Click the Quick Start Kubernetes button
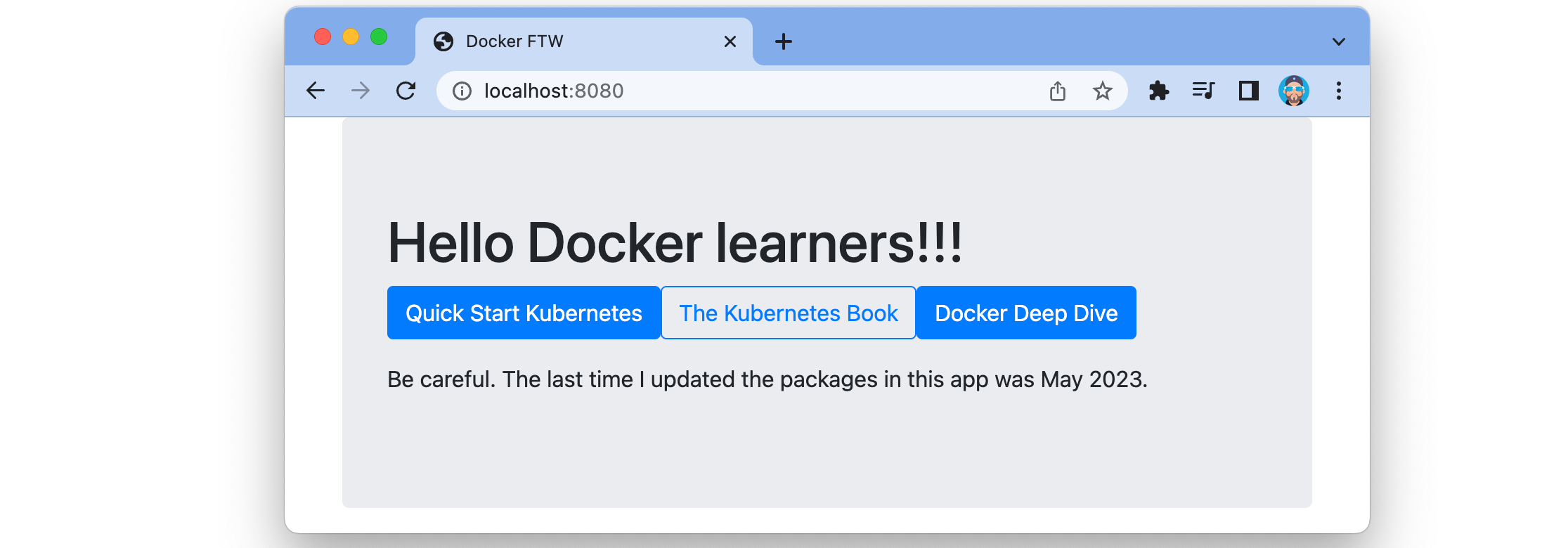This screenshot has height=548, width=1568. click(x=524, y=313)
